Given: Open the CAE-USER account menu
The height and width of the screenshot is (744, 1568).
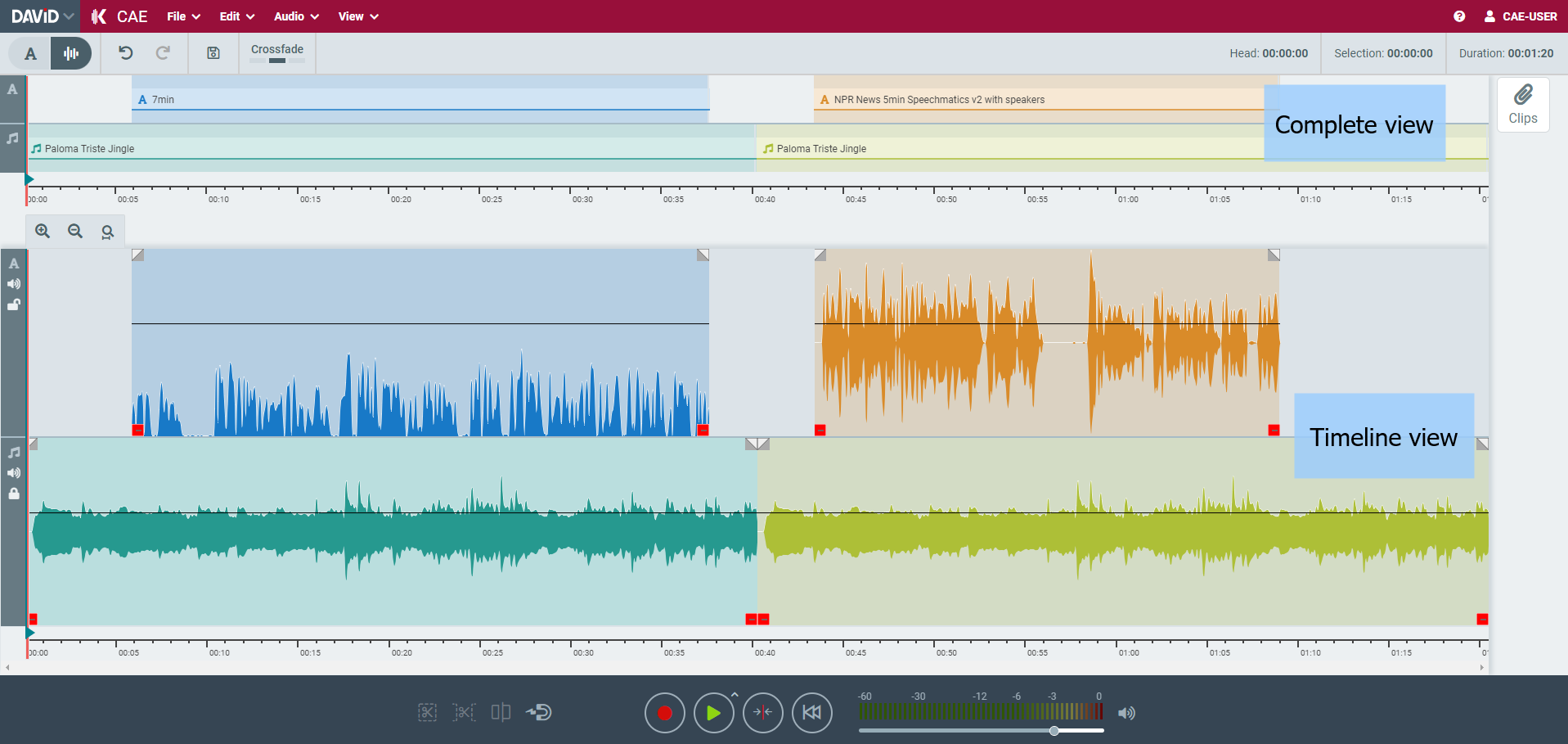Looking at the screenshot, I should click(x=1521, y=16).
